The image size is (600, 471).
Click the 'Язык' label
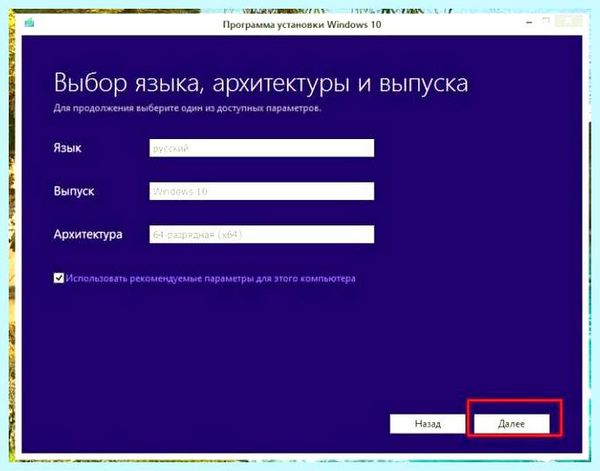pyautogui.click(x=67, y=148)
